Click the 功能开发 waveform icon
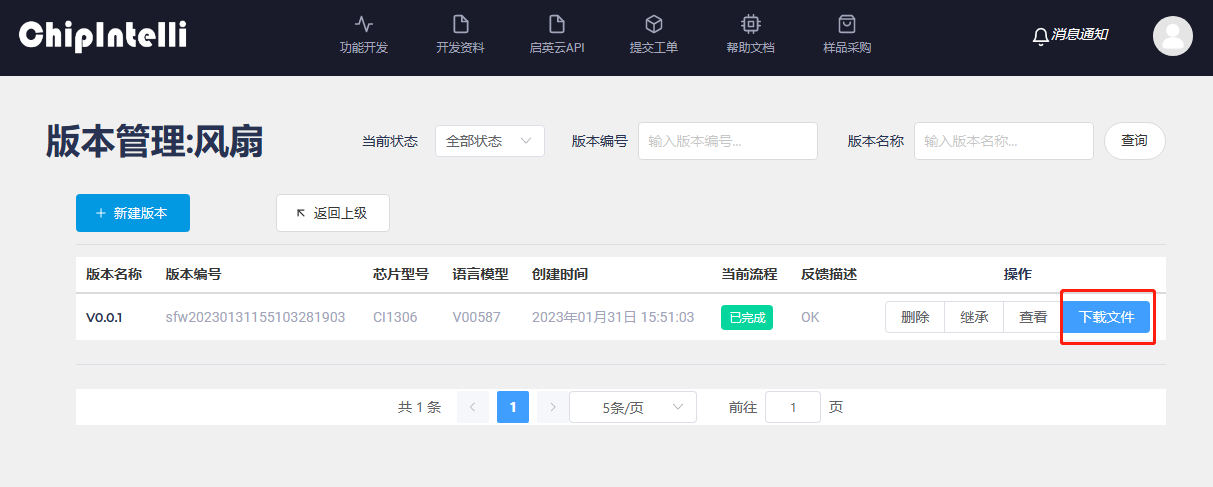 364,24
